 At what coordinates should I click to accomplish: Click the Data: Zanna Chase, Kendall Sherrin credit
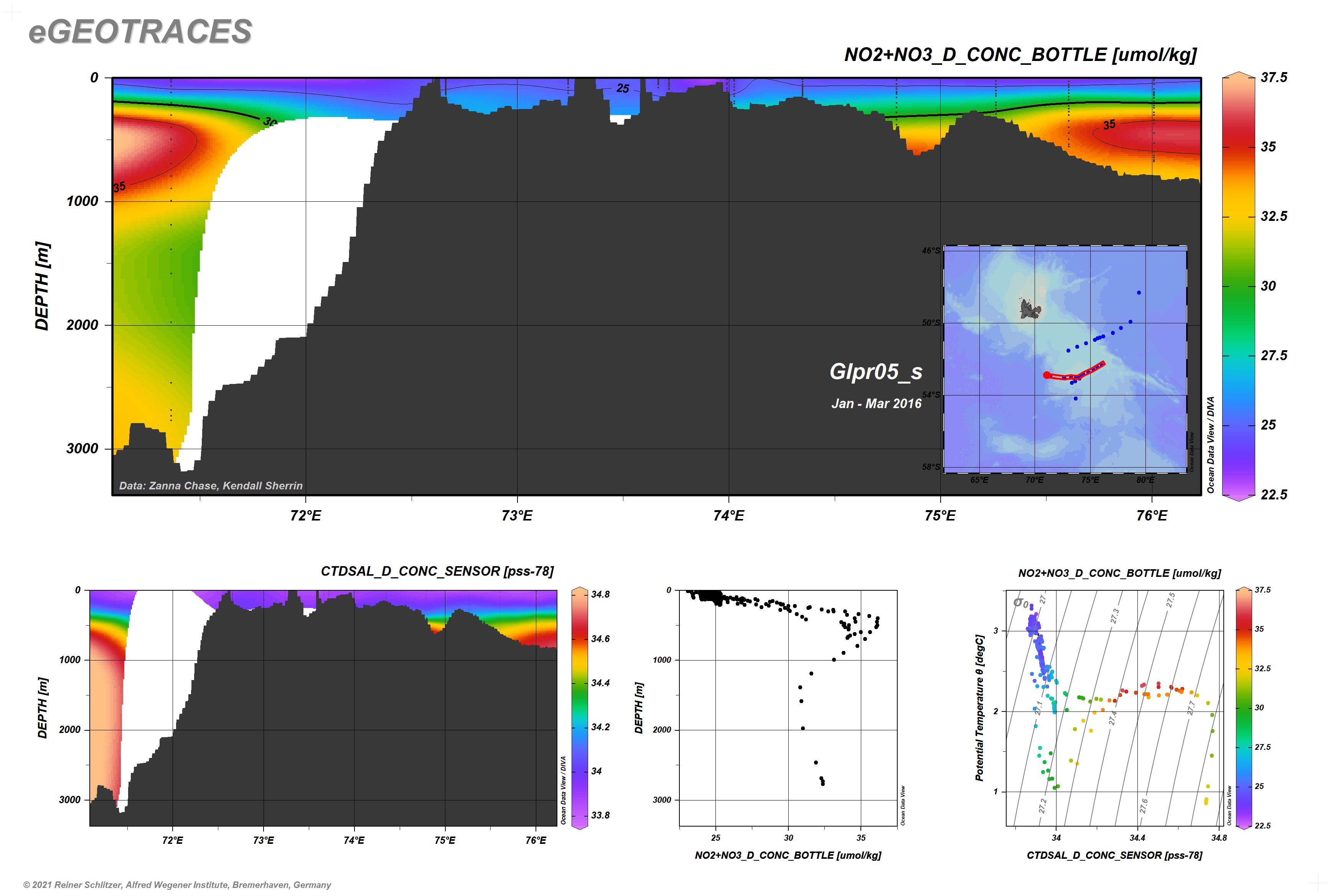coord(211,486)
